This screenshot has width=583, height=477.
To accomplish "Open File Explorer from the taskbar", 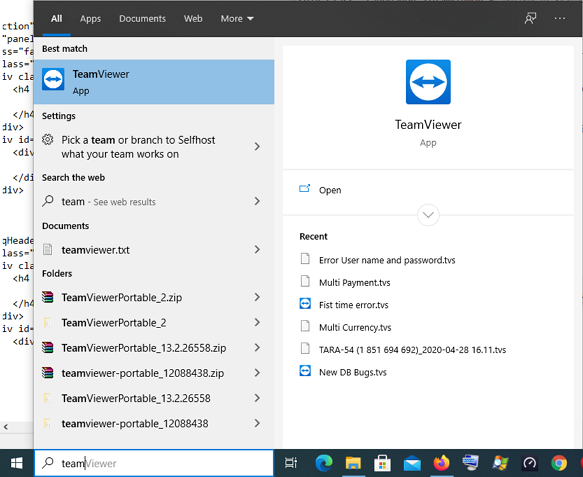I will tap(353, 463).
